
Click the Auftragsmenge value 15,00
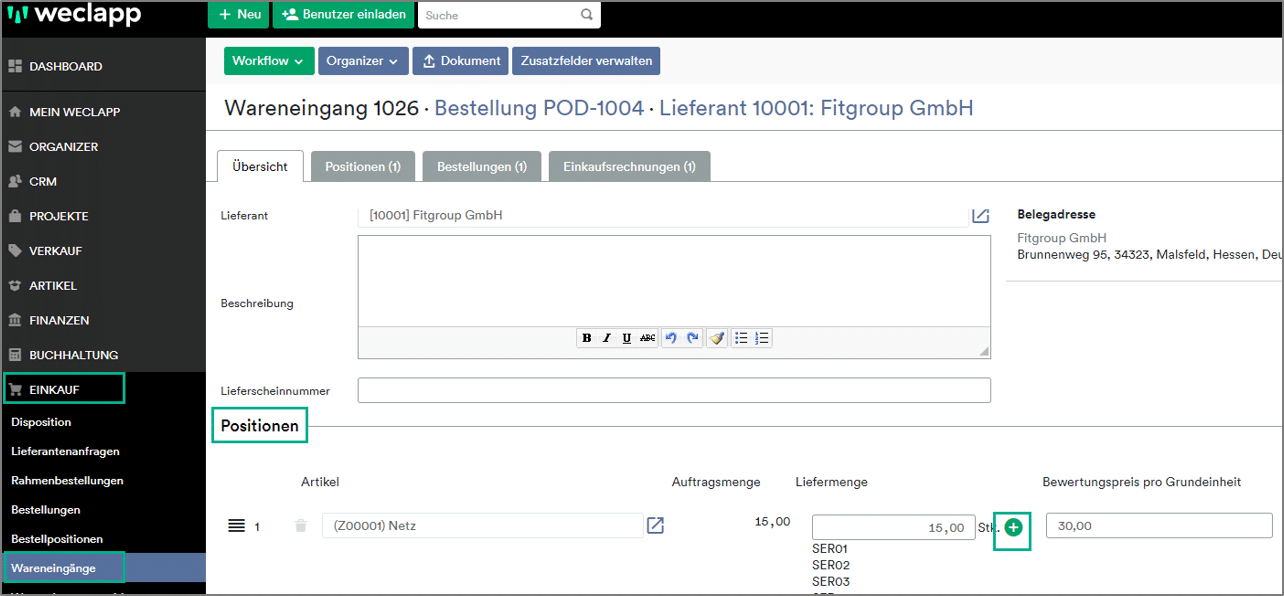772,522
